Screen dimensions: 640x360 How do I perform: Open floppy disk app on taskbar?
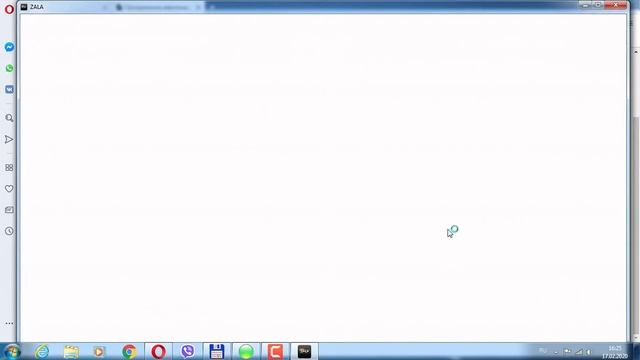pyautogui.click(x=217, y=351)
